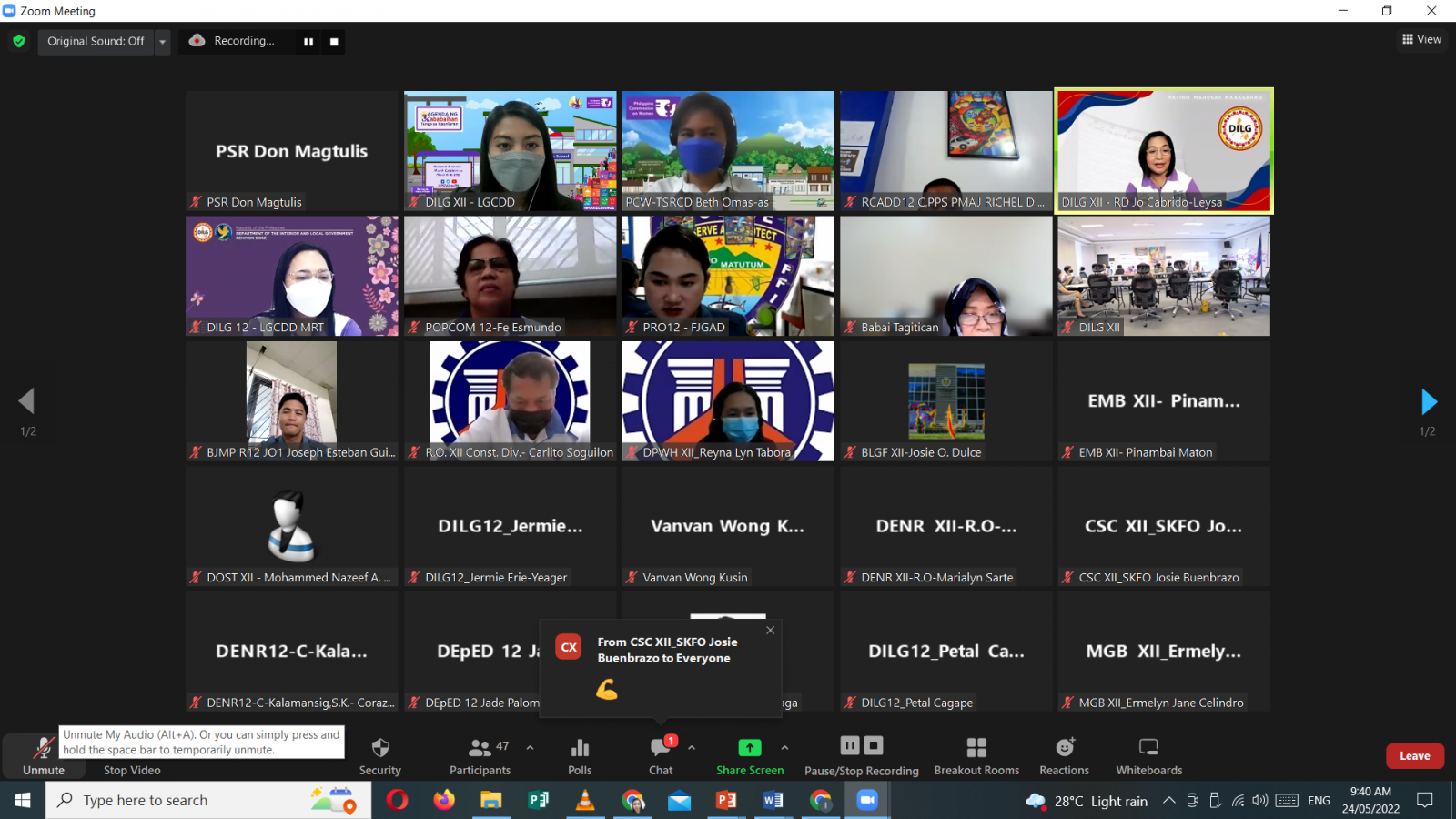Expand the Original Sound dropdown arrow
This screenshot has height=819, width=1456.
[x=163, y=41]
